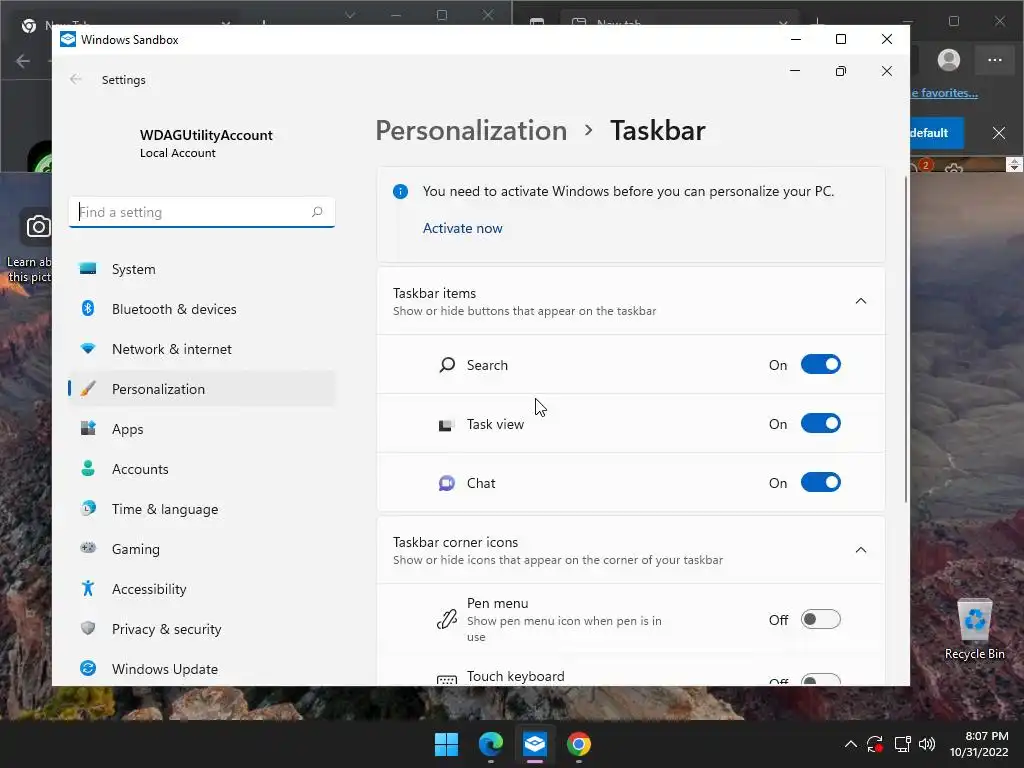Click the Time & language clock icon
Image resolution: width=1024 pixels, height=768 pixels.
pyautogui.click(x=88, y=508)
